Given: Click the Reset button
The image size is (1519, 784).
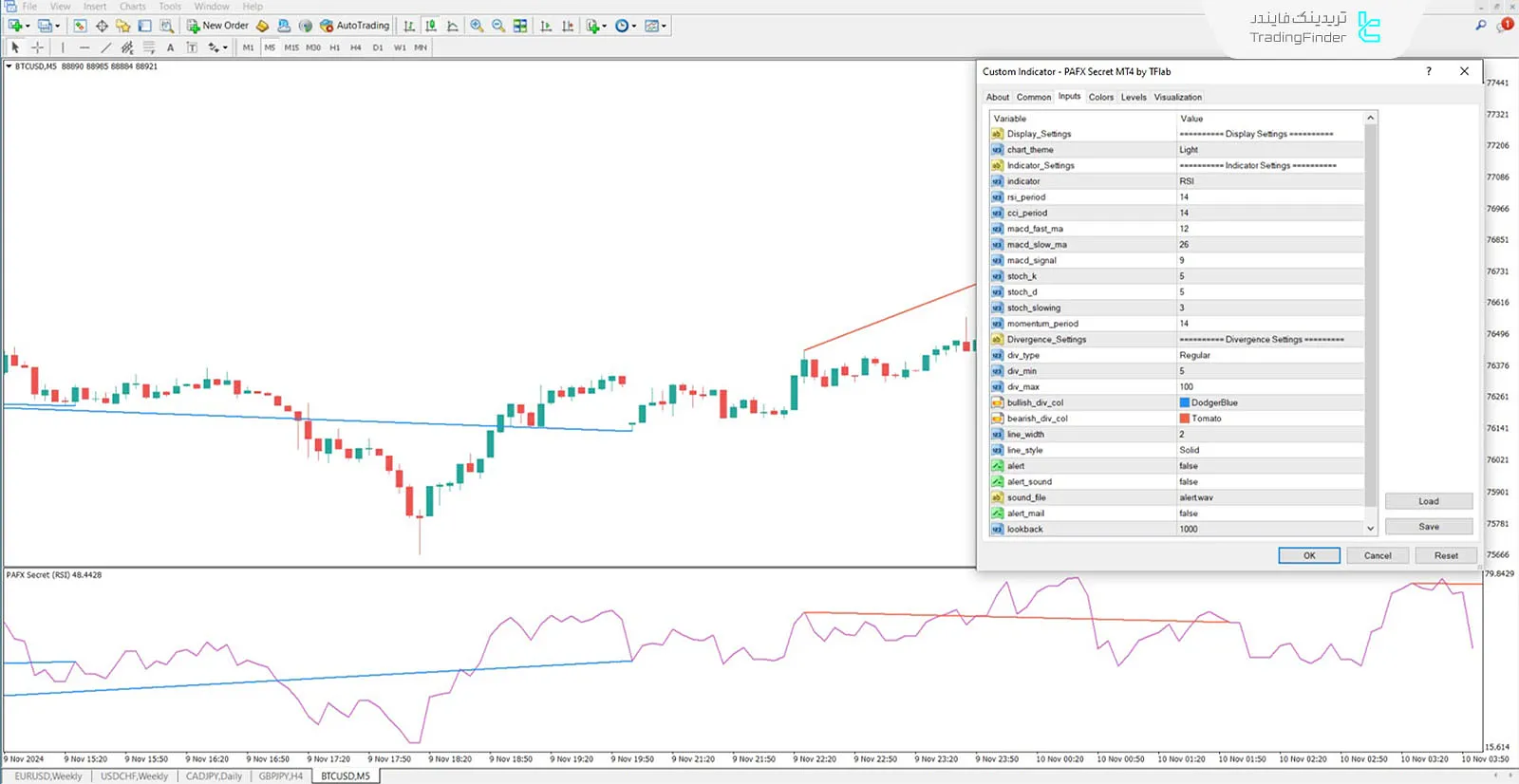Looking at the screenshot, I should click(1445, 556).
